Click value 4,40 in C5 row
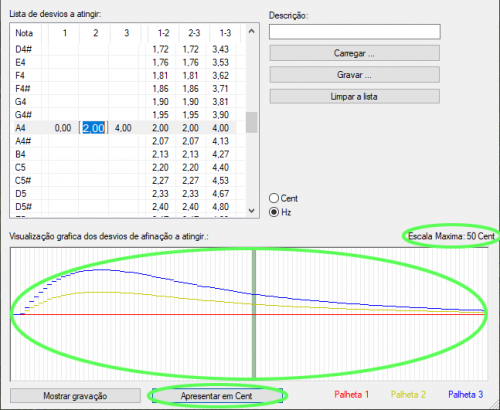The image size is (500, 410). 221,167
